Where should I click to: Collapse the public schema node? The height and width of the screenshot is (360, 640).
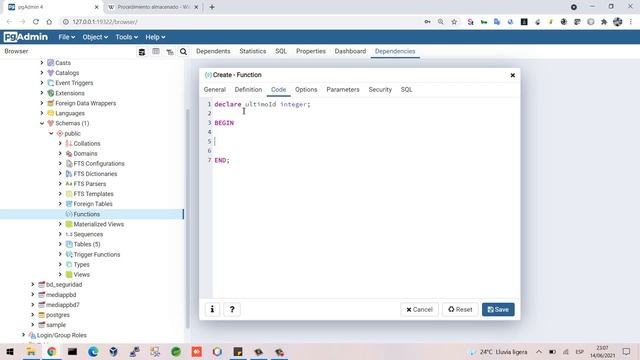(x=51, y=133)
